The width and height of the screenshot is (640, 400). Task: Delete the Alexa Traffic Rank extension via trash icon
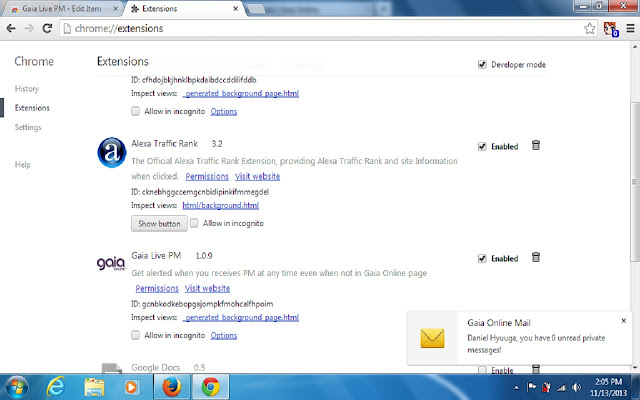tap(536, 145)
